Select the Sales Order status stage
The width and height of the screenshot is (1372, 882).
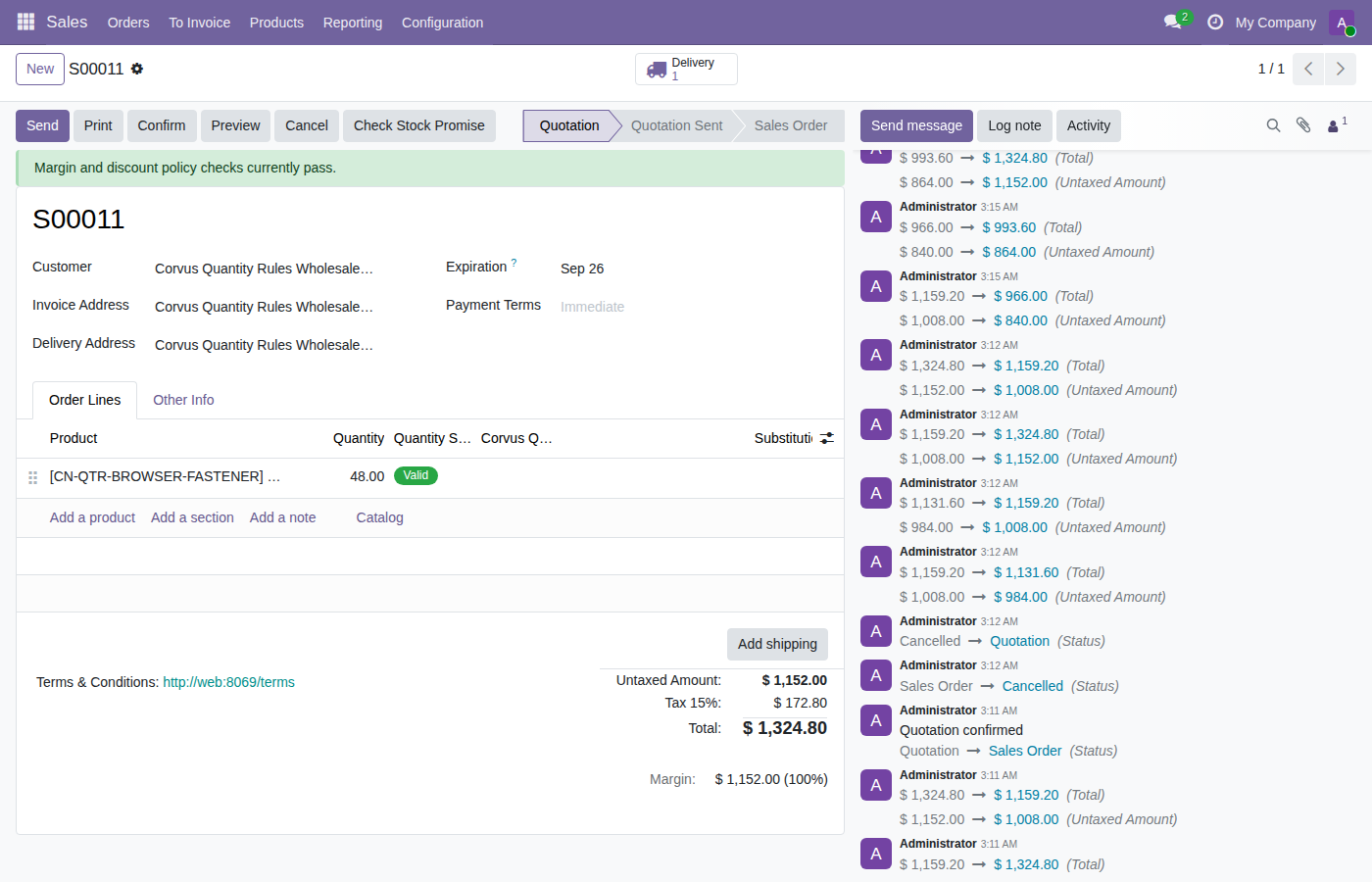pyautogui.click(x=791, y=125)
